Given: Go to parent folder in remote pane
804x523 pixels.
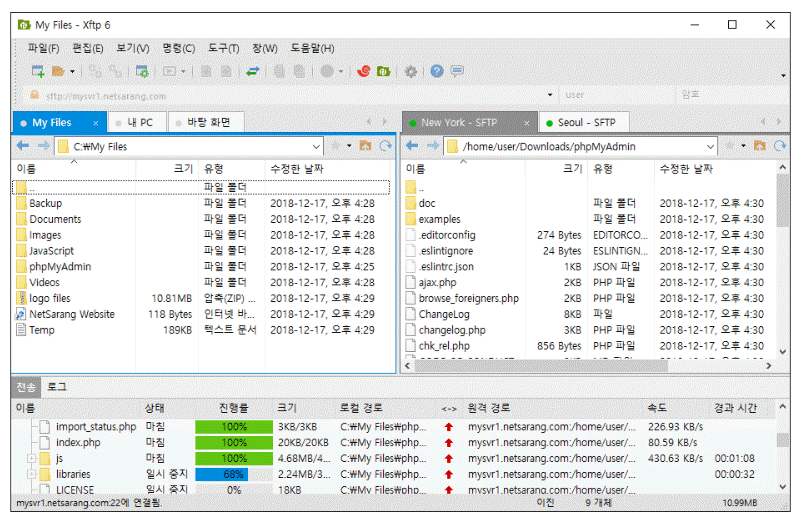Looking at the screenshot, I should point(759,146).
